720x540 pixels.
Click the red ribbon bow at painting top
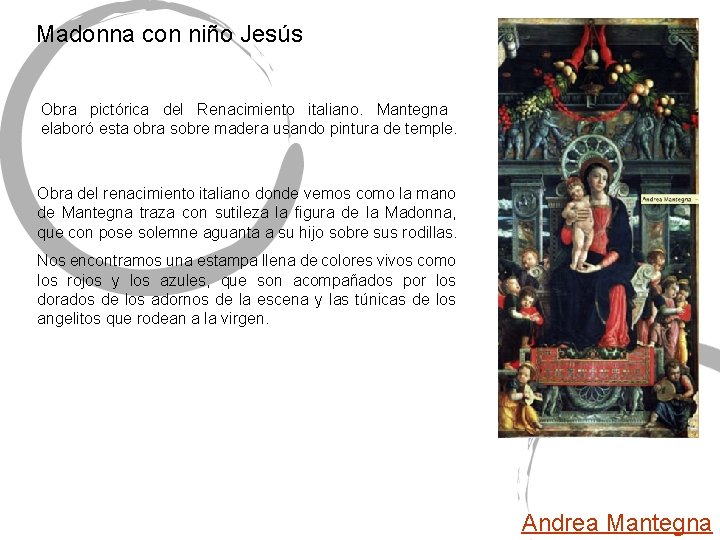pos(592,48)
